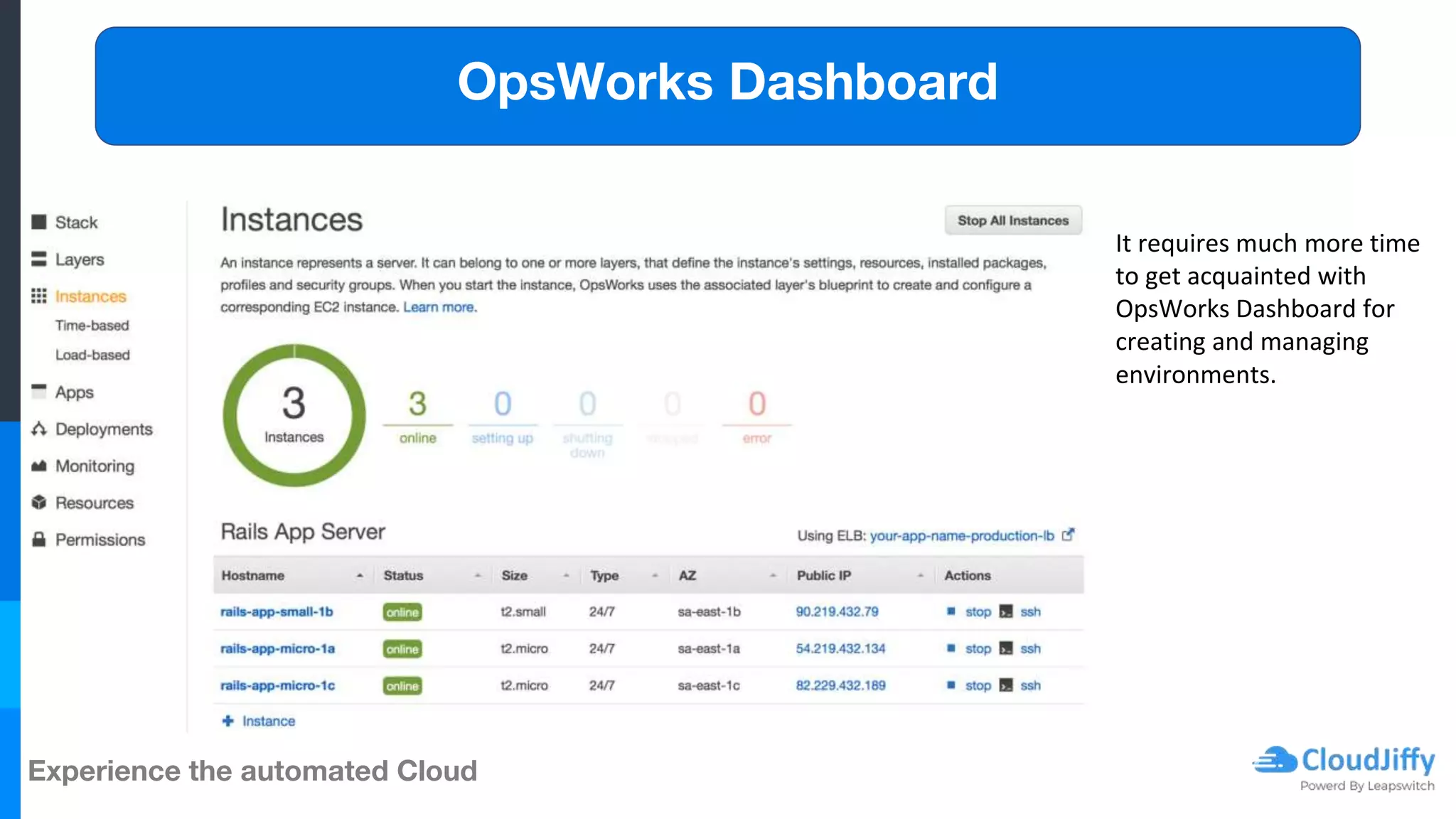Click ssh terminal icon for rails-app-micro-1c
Viewport: 1456px width, 819px height.
1006,685
